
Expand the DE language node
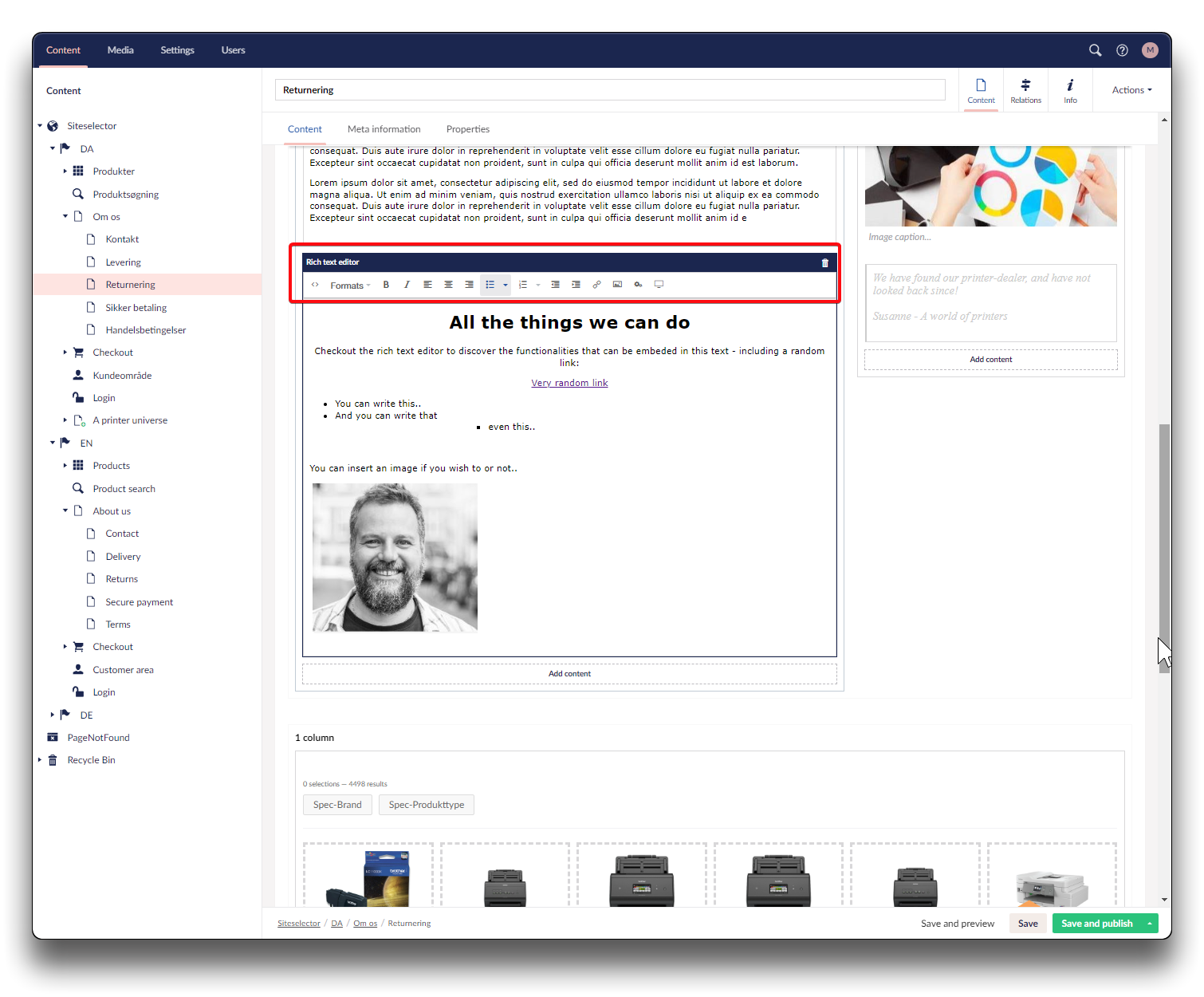(x=53, y=715)
